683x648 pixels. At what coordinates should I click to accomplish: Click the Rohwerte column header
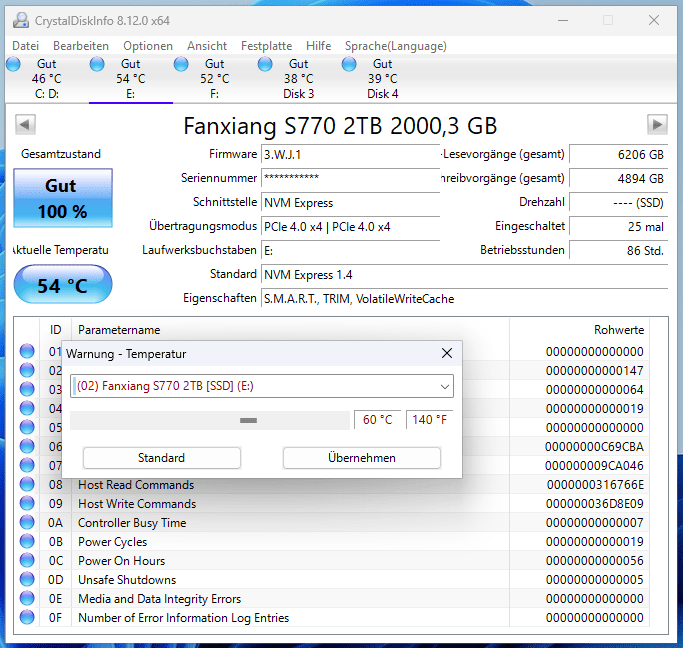579,330
